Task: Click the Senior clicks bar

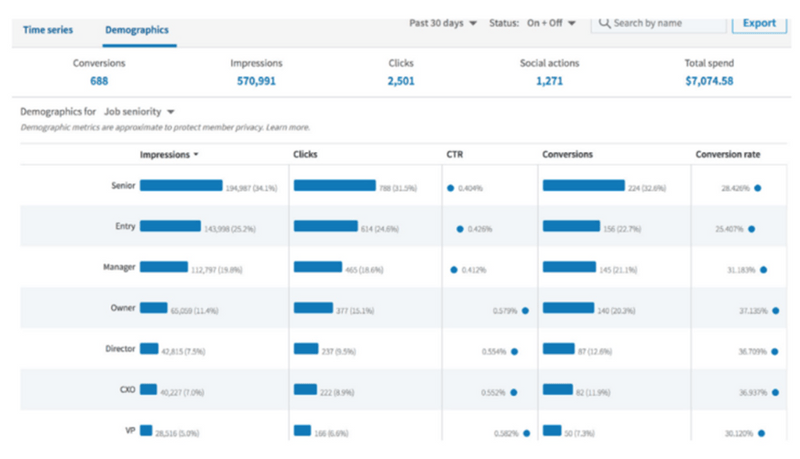Action: point(335,185)
